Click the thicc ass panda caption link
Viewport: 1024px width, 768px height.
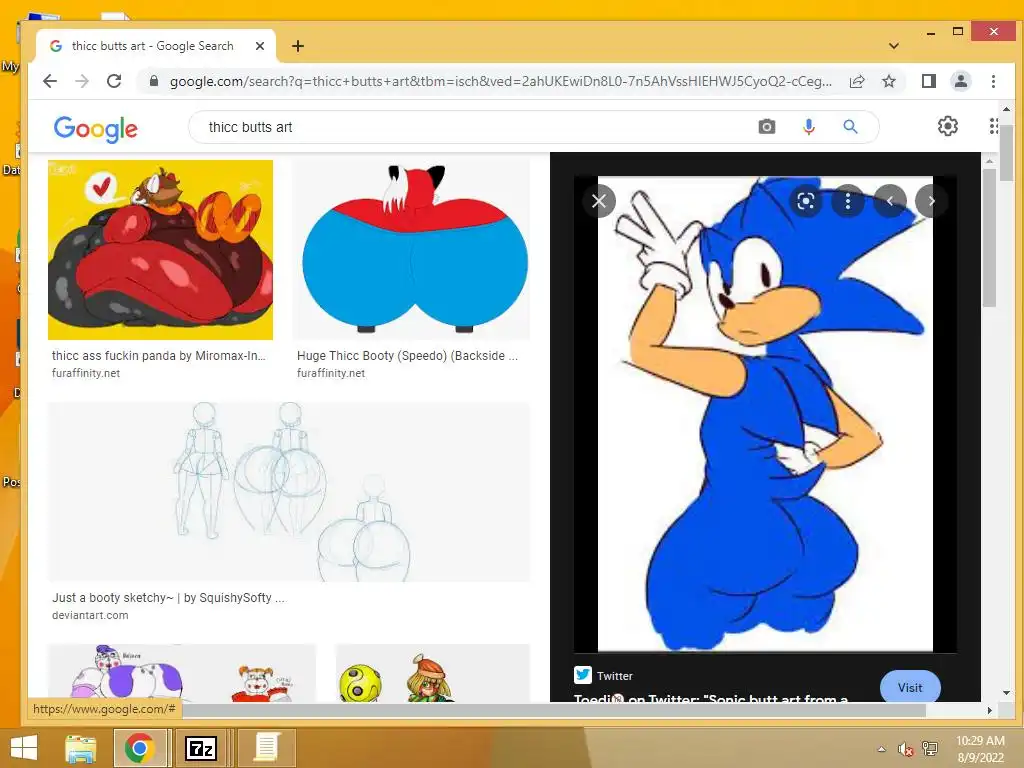pyautogui.click(x=159, y=356)
